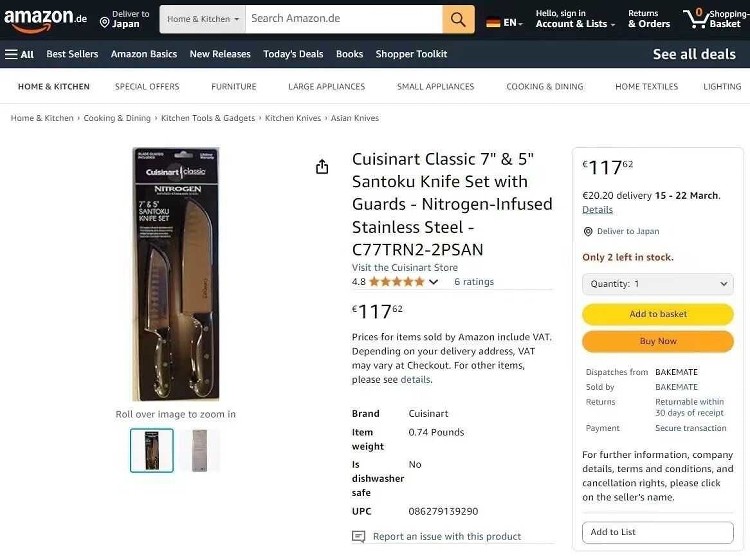Click the share icon beside product image

click(322, 167)
